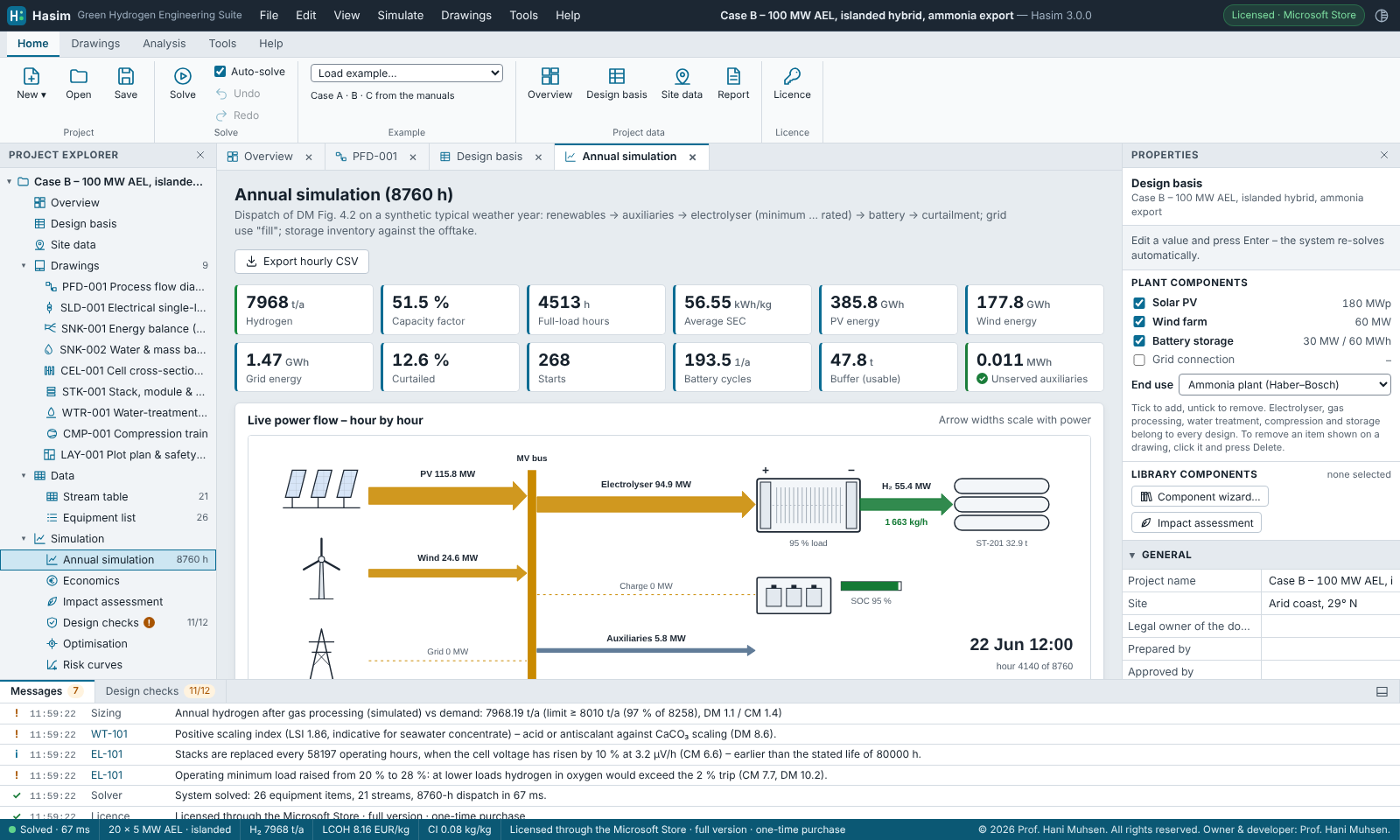
Task: Toggle the Auto-solve checkbox
Action: click(220, 72)
